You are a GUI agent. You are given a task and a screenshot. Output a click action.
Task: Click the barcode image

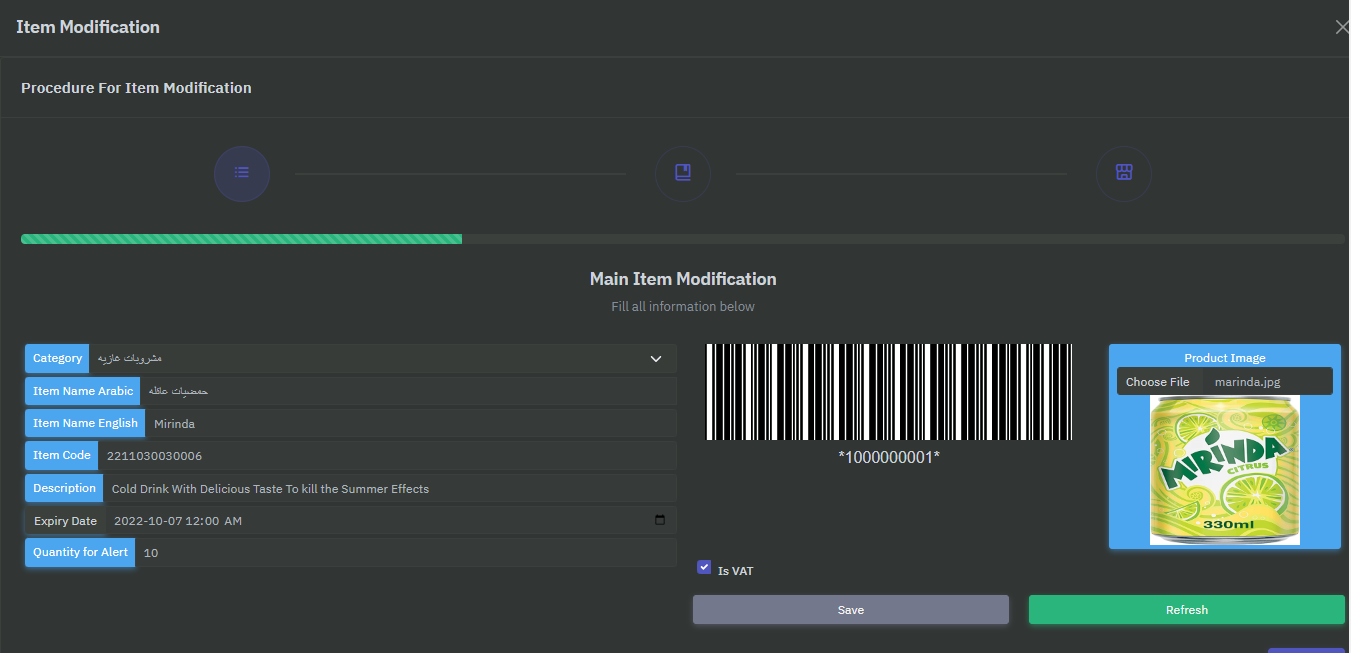[x=889, y=392]
